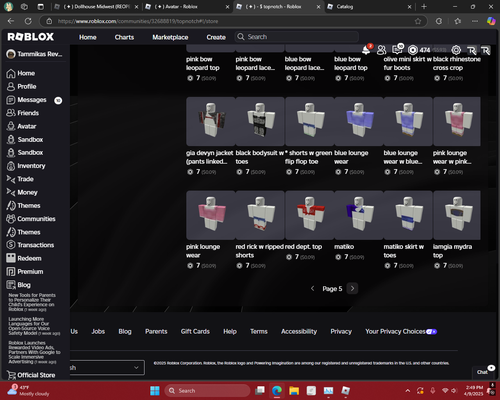The height and width of the screenshot is (400, 500).
Task: Open Robux balance icon showing 474
Action: [413, 50]
